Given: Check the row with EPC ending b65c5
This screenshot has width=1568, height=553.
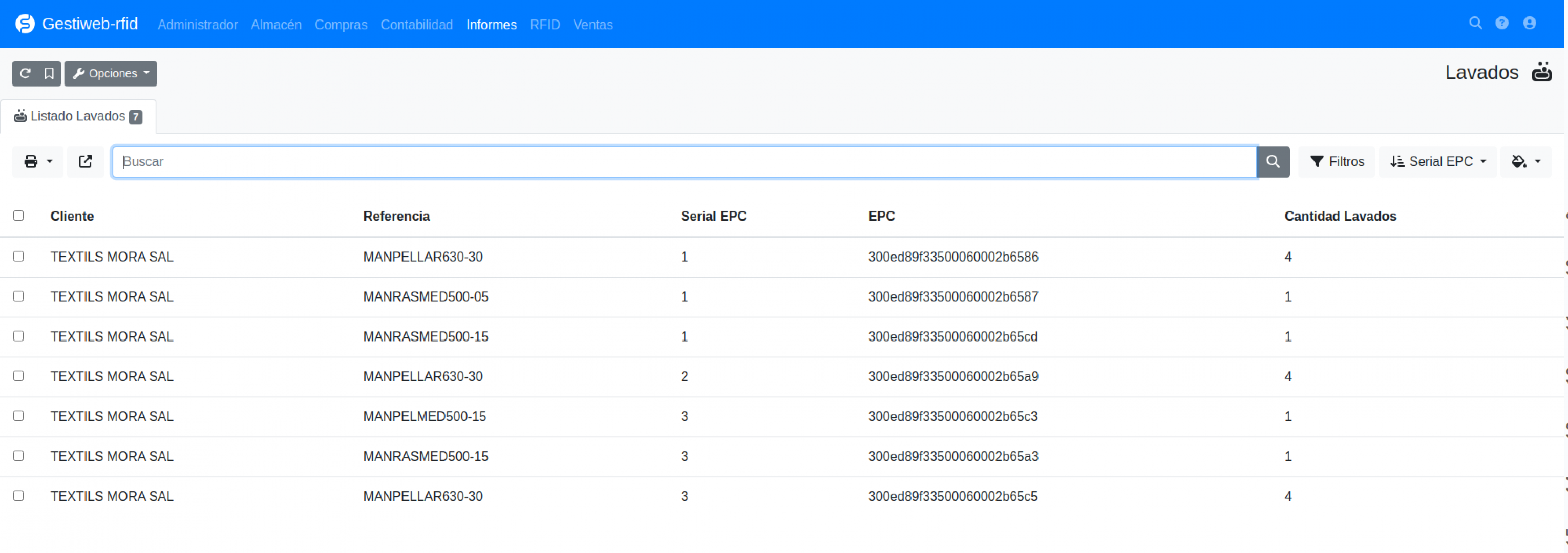Looking at the screenshot, I should [18, 496].
